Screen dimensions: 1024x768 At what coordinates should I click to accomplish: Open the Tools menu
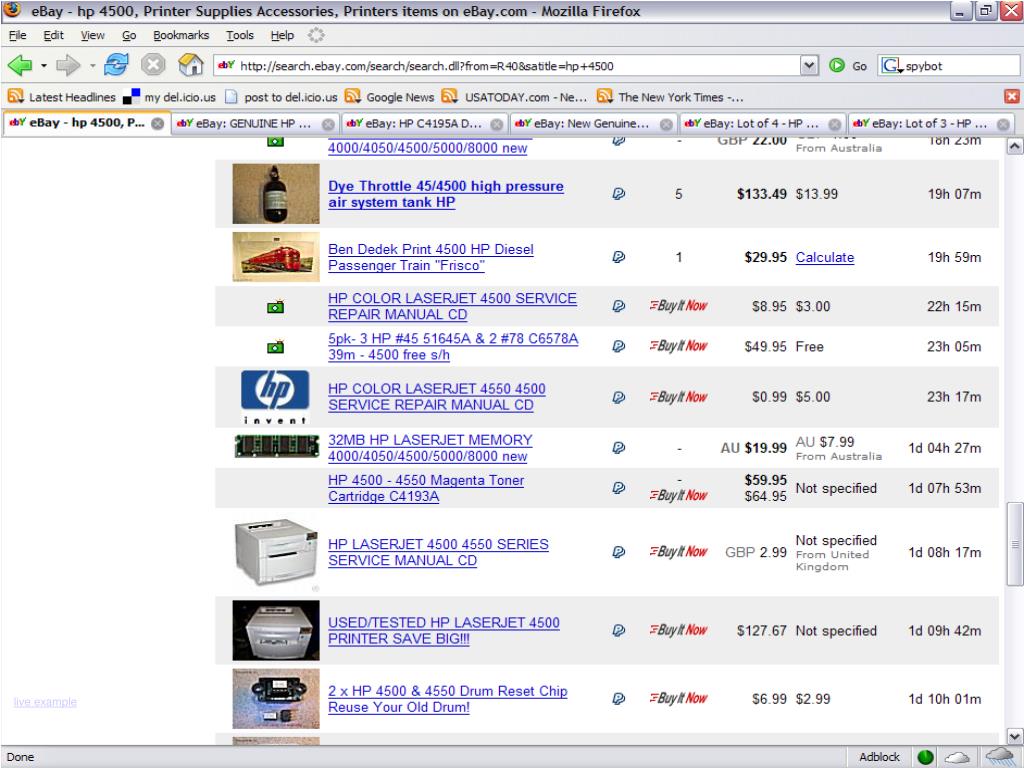[x=240, y=35]
